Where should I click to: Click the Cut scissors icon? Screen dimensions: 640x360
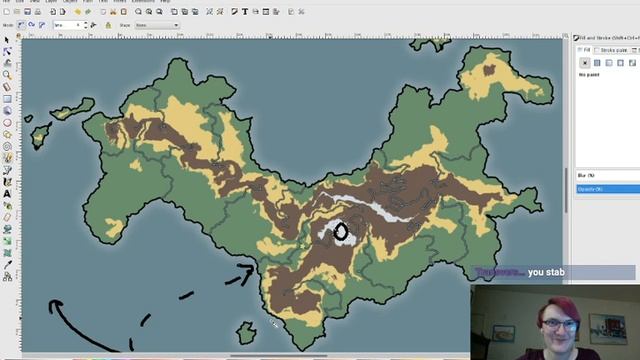coord(113,12)
